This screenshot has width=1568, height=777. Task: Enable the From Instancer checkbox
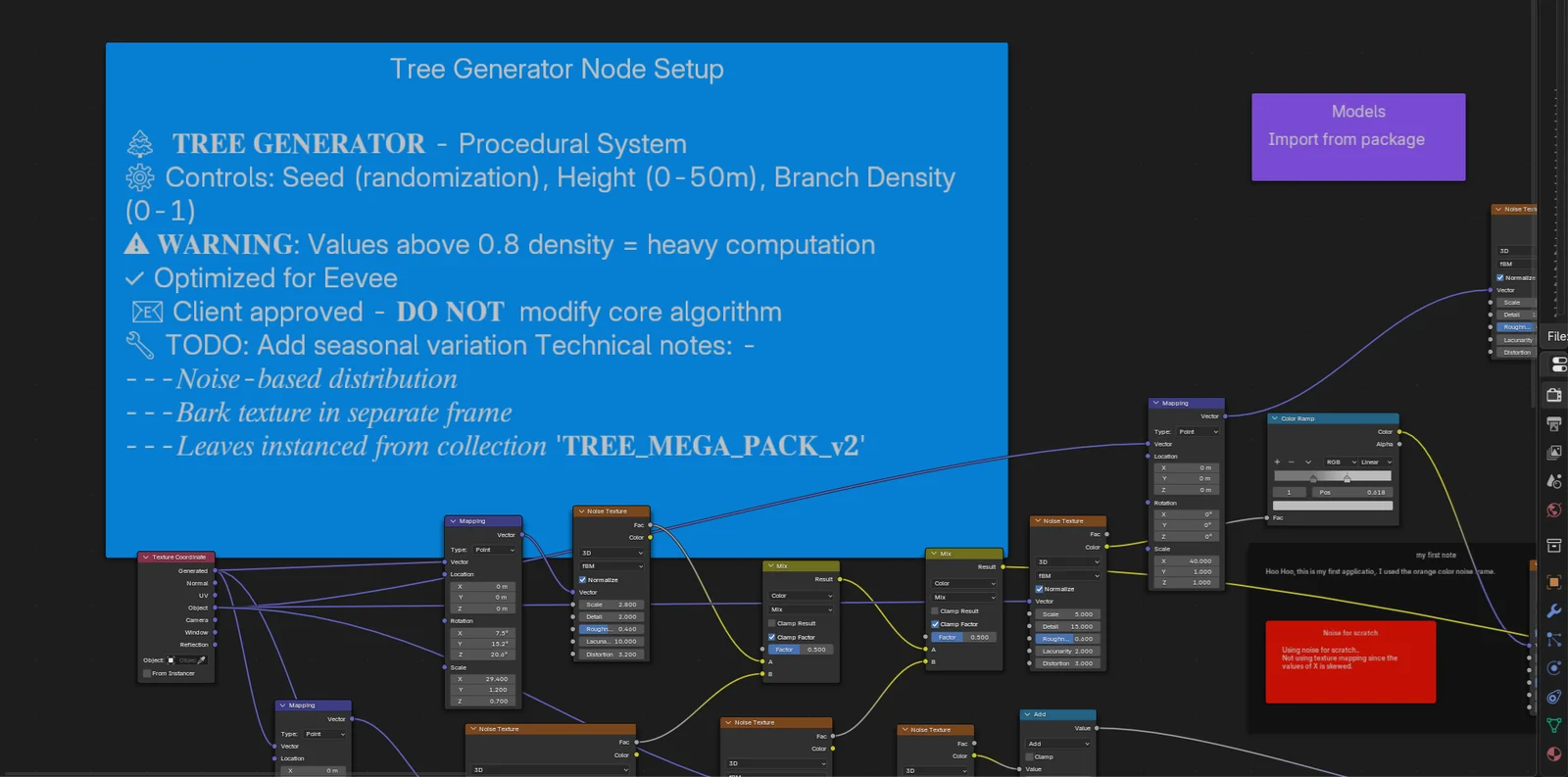tap(148, 673)
